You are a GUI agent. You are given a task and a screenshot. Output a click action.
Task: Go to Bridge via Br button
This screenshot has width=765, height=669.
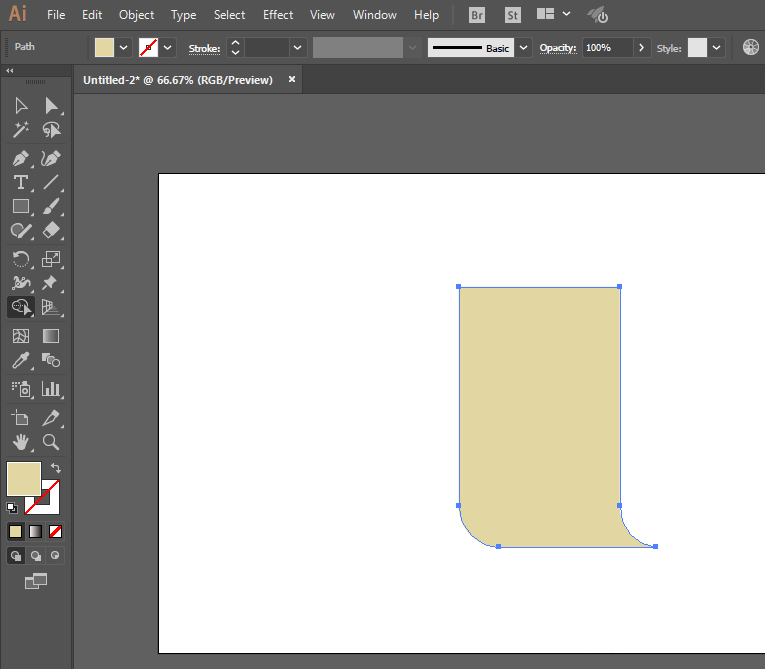pyautogui.click(x=477, y=15)
